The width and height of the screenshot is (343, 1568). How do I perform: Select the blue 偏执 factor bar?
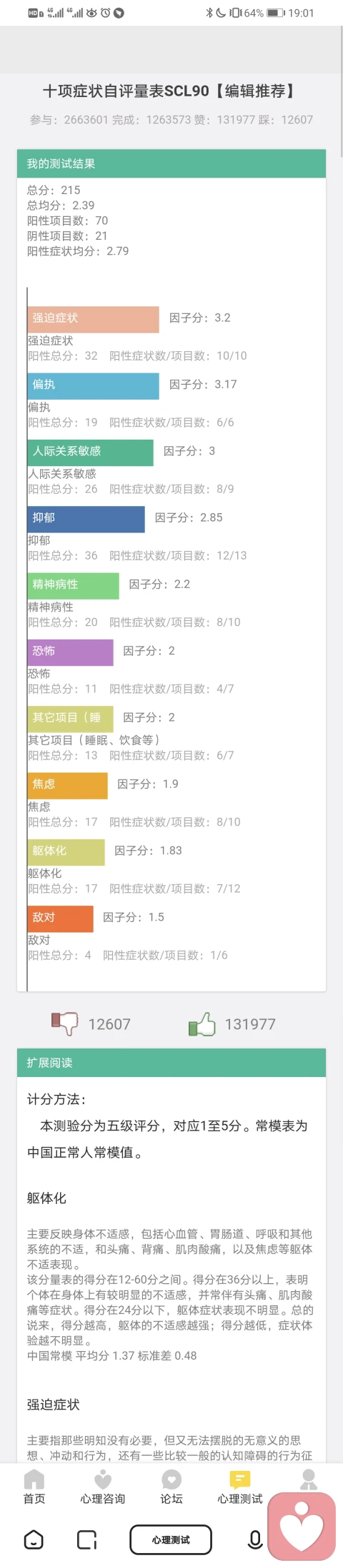[93, 385]
